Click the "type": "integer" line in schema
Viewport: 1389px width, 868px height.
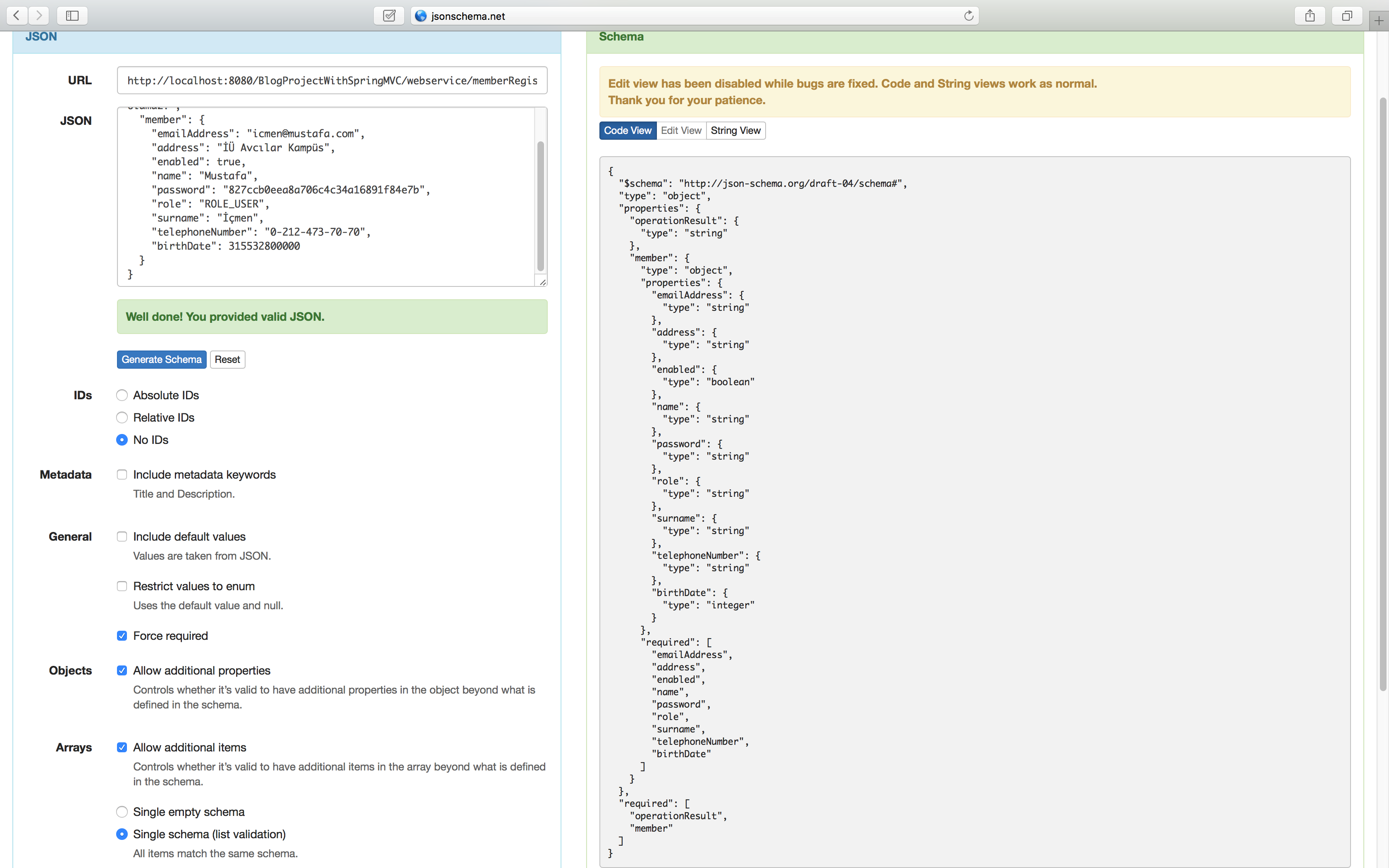708,606
